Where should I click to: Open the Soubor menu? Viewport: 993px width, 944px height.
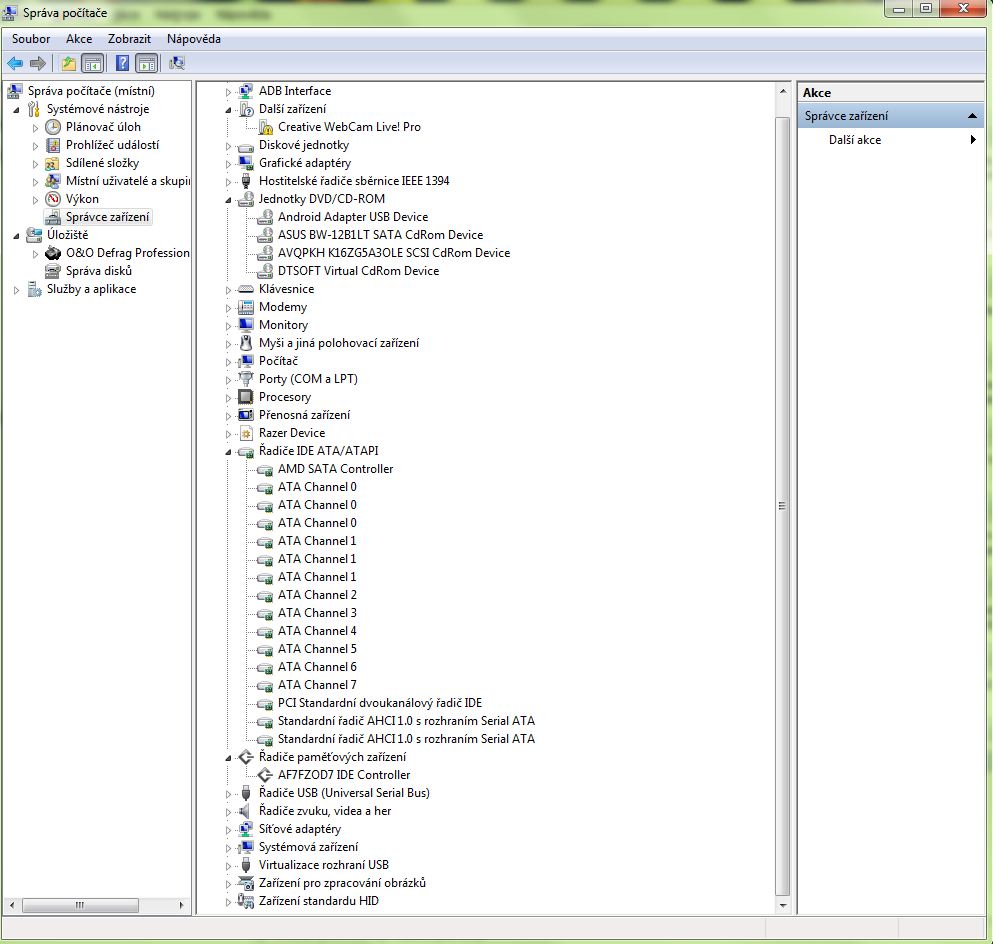point(31,39)
